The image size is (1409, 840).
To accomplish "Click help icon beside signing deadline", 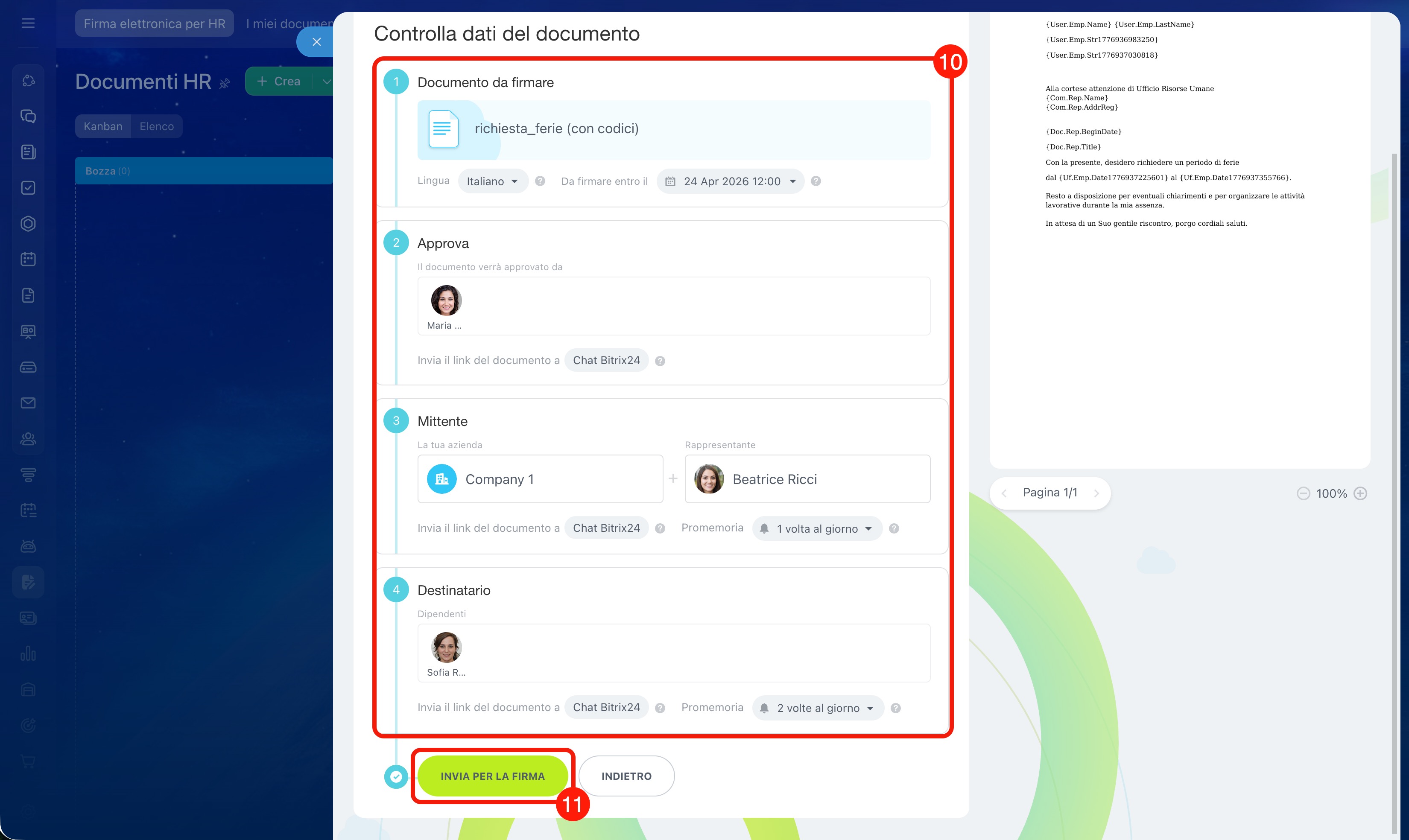I will pos(816,181).
